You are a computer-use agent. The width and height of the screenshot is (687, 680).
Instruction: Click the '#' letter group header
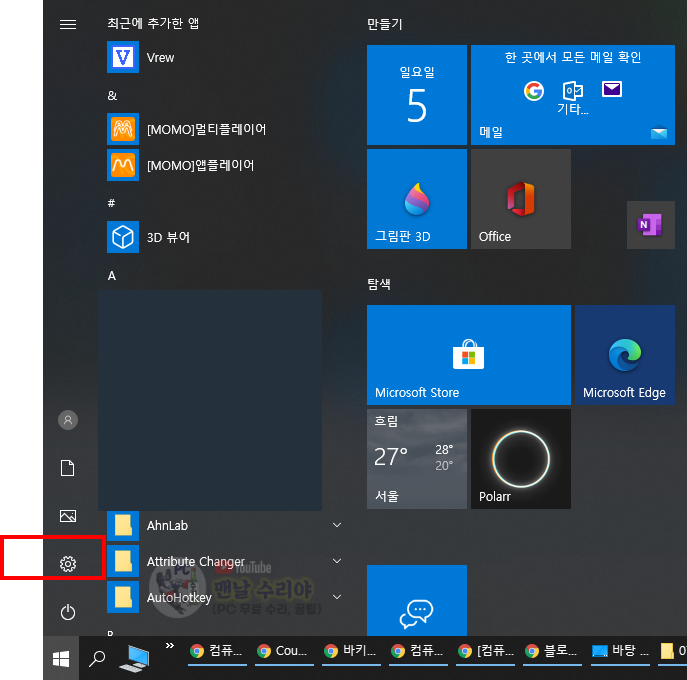pyautogui.click(x=111, y=203)
